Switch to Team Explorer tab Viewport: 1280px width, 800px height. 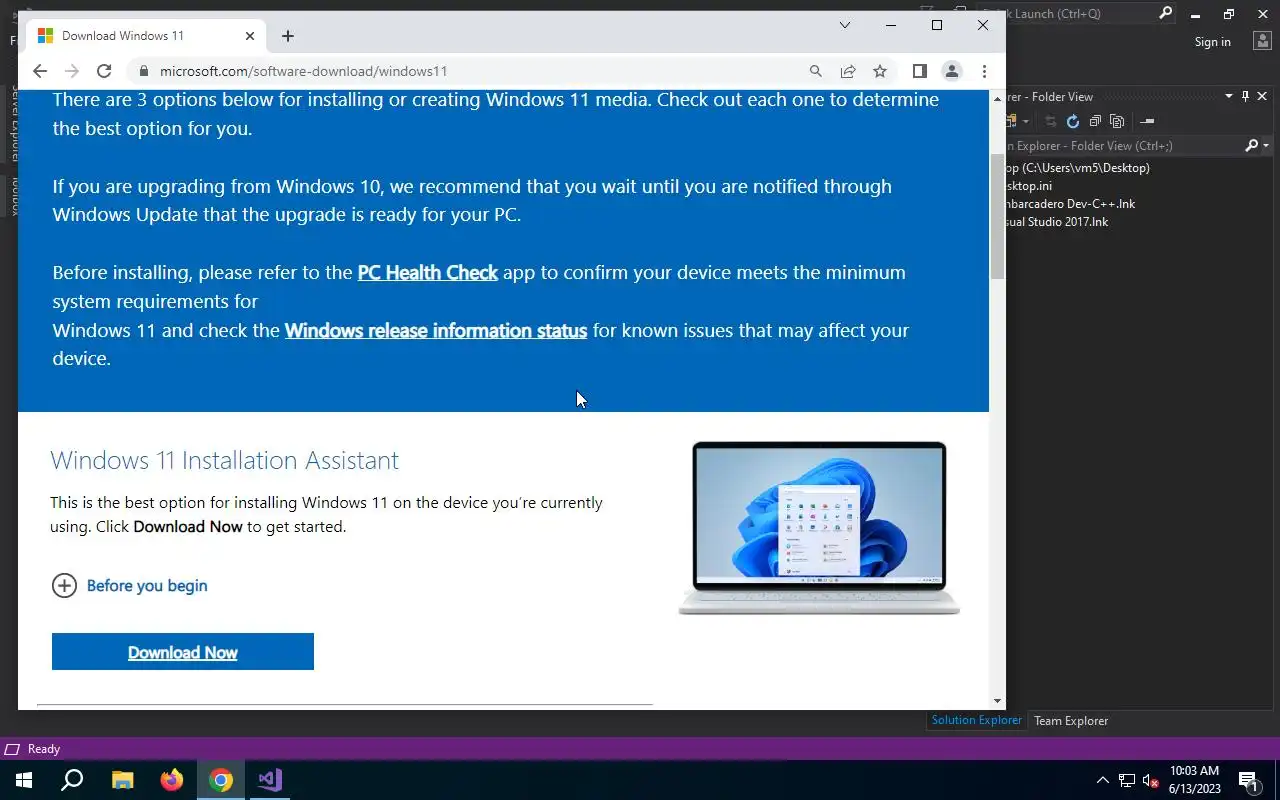click(1071, 721)
